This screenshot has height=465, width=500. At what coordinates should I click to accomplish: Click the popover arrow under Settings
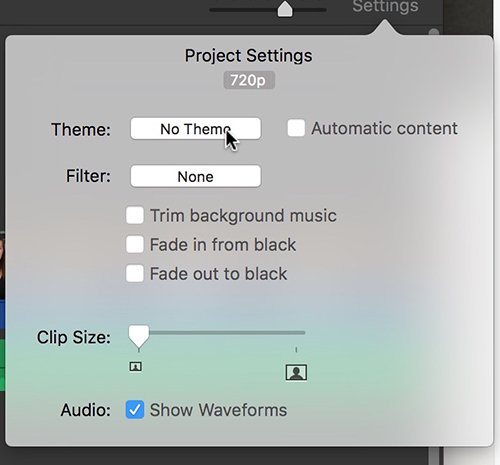tap(384, 27)
